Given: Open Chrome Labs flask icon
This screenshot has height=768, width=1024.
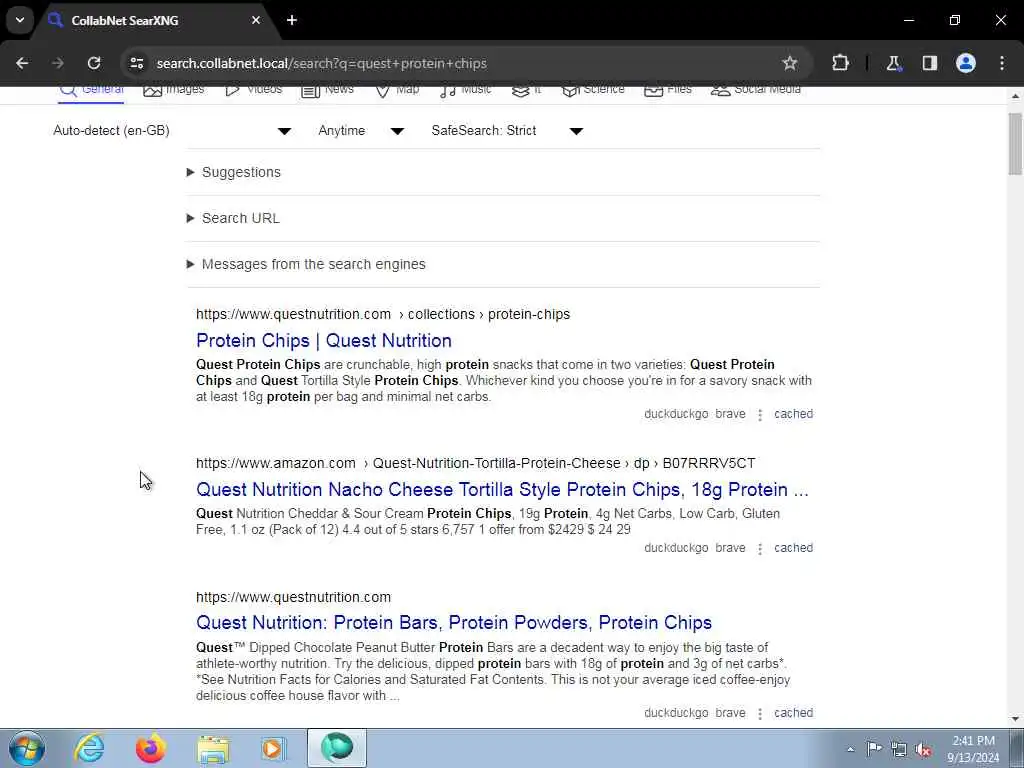Looking at the screenshot, I should point(893,63).
